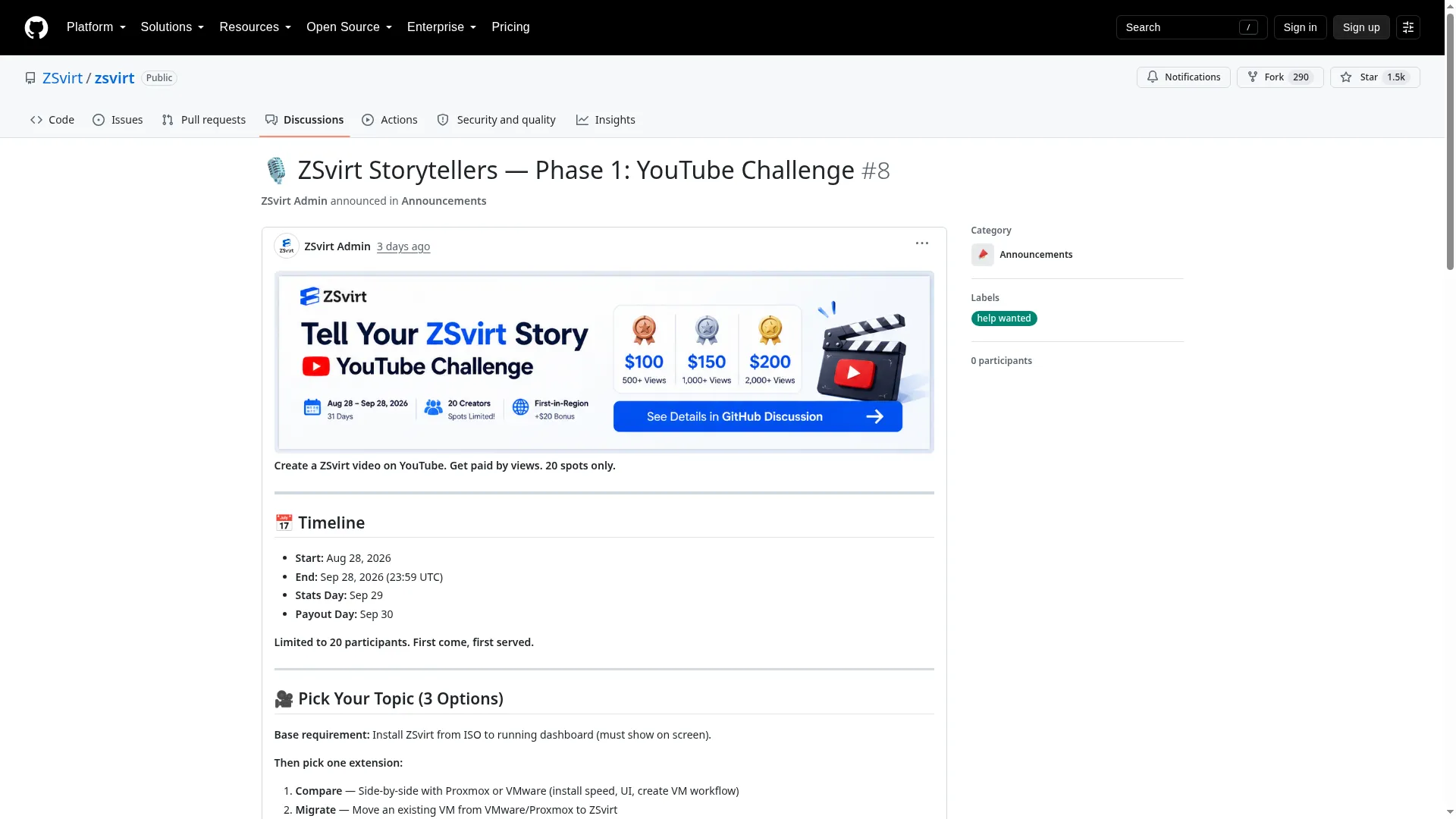This screenshot has width=1456, height=819.
Task: Click the 'Payout Day: Sep 30' line
Action: 344,614
